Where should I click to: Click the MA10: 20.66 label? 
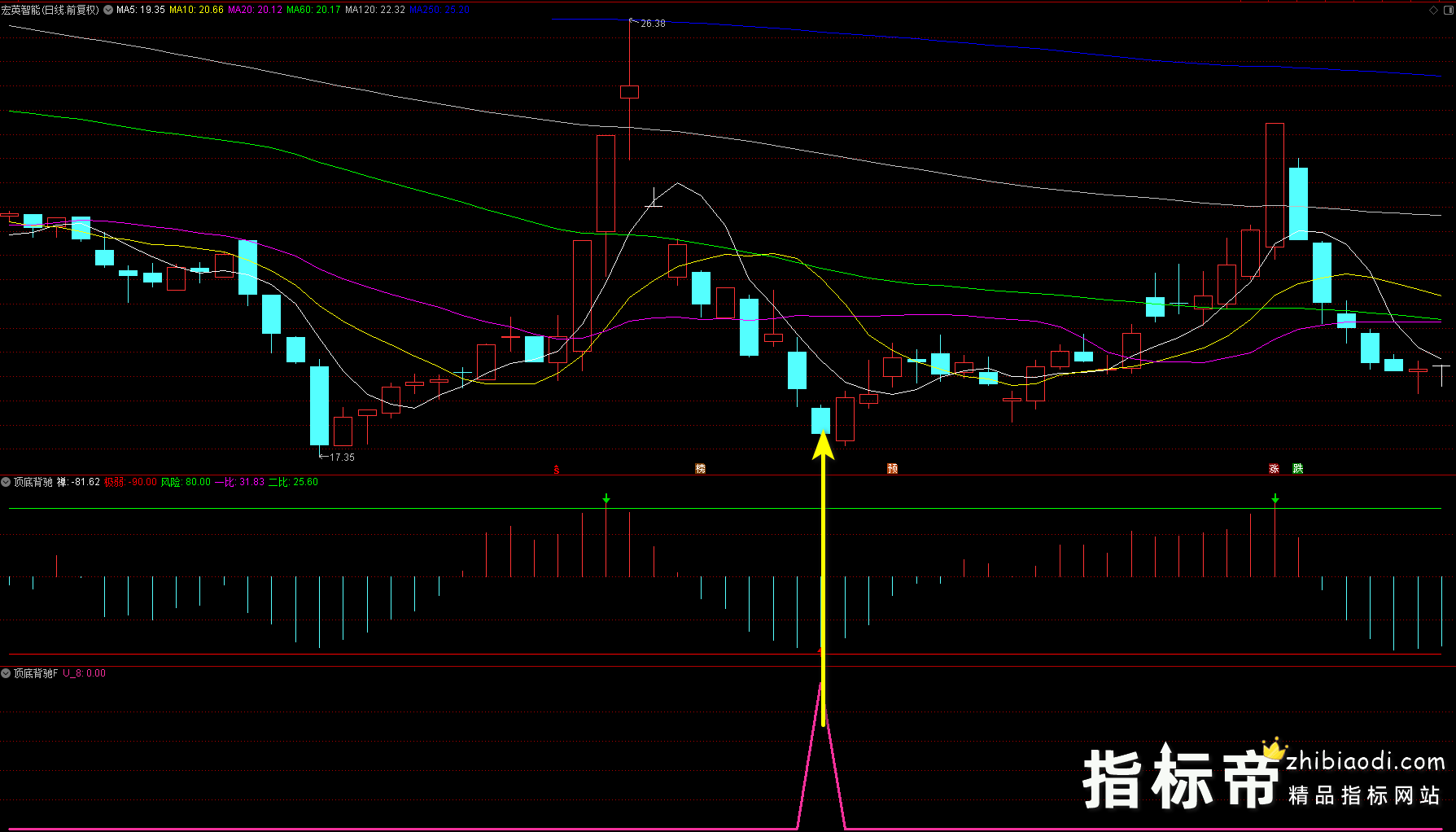(x=196, y=10)
